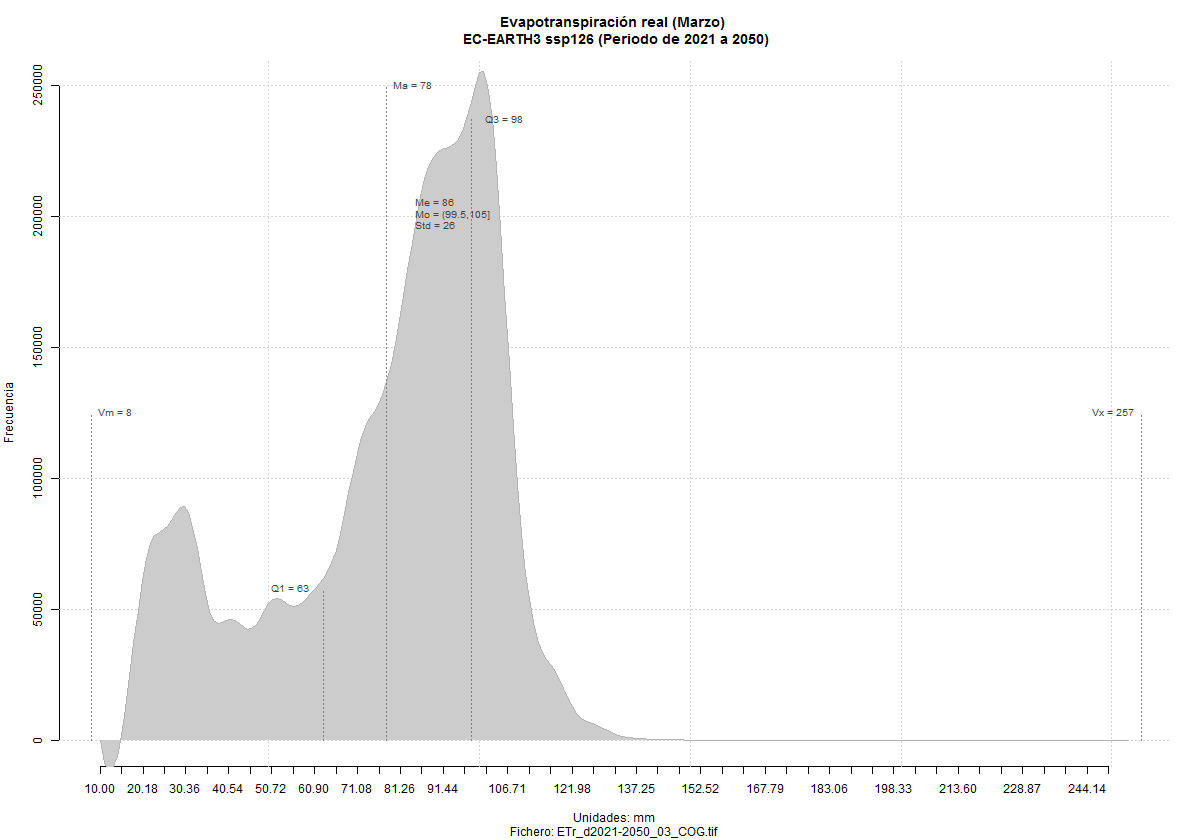
Task: Click the 'Q3 = 98' annotation
Action: [x=504, y=119]
